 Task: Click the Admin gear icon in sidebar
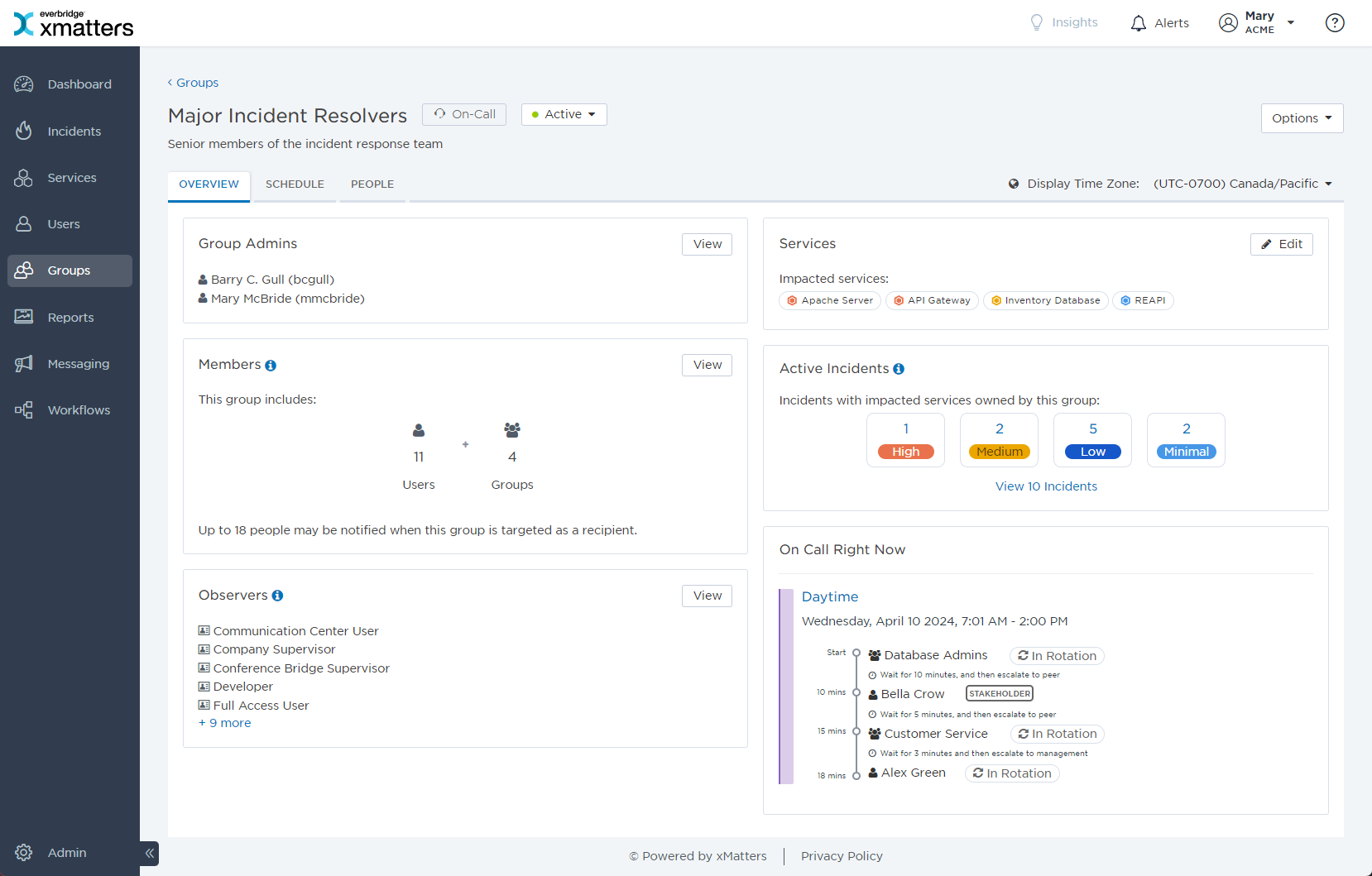tap(24, 853)
